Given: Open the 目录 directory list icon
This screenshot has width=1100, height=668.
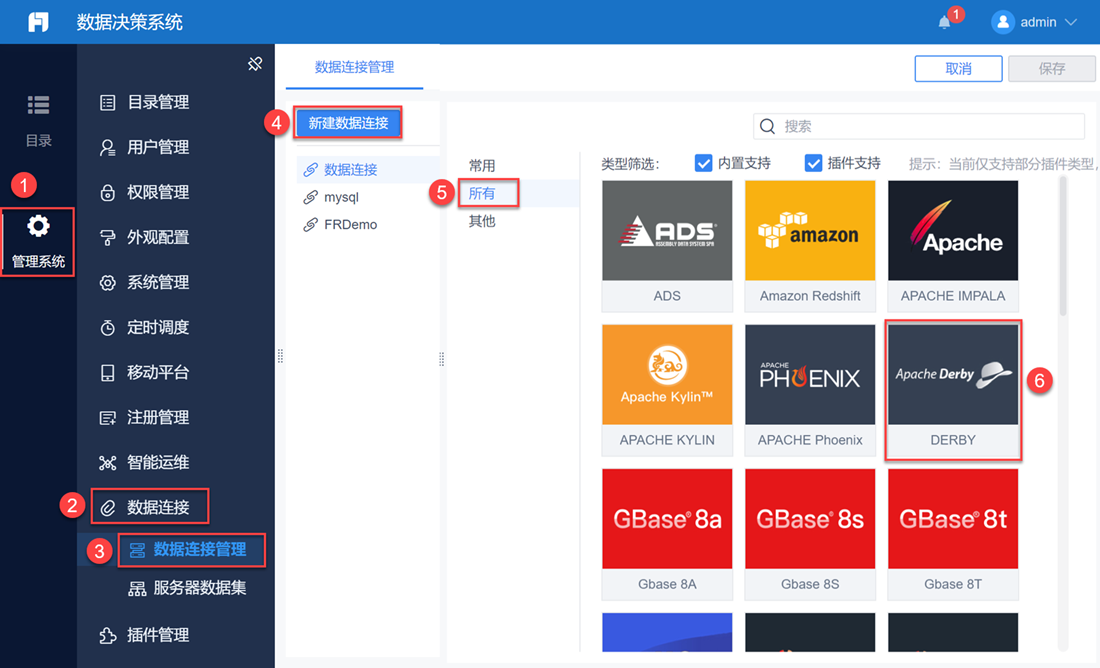Looking at the screenshot, I should [x=38, y=105].
